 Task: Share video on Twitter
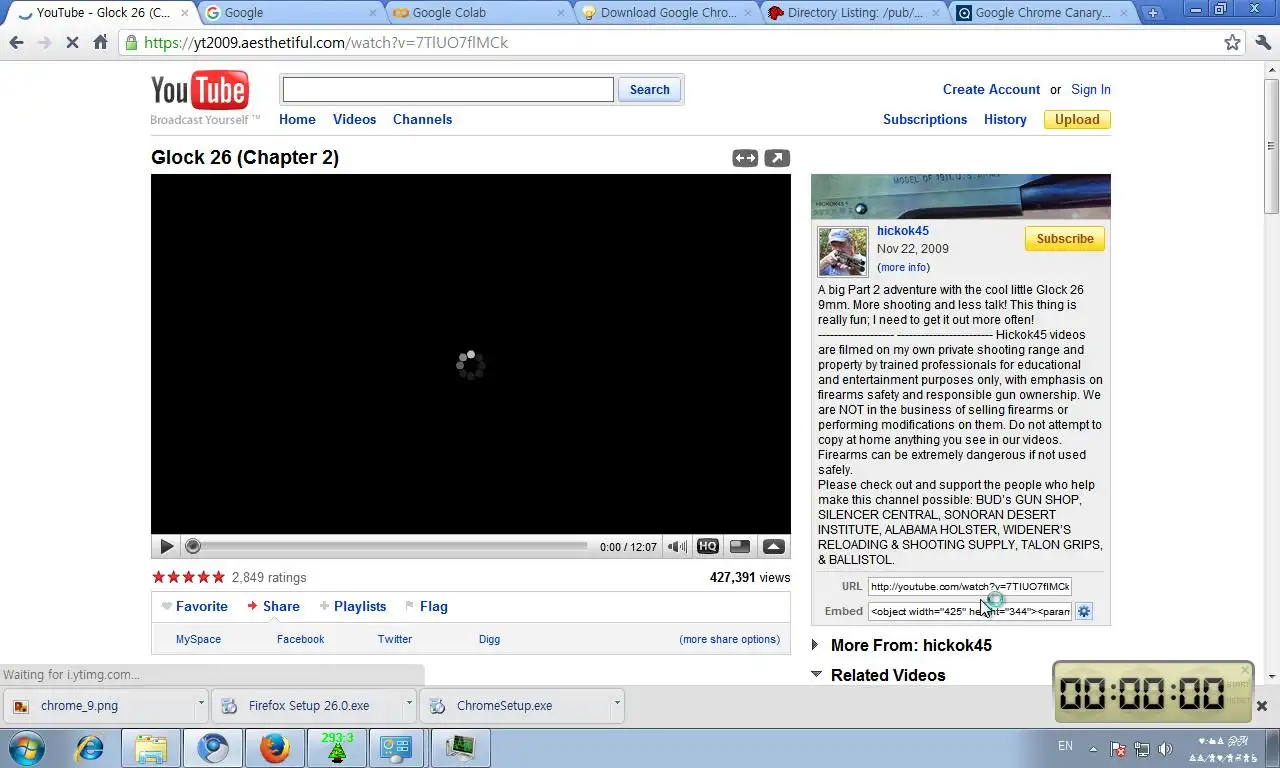(x=394, y=639)
